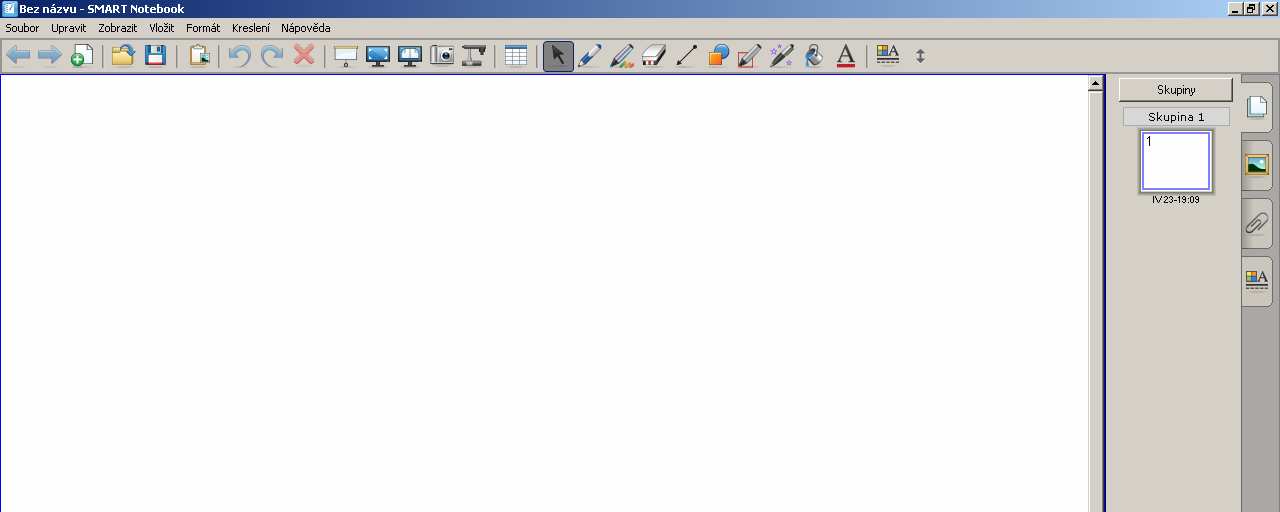The width and height of the screenshot is (1280, 512).
Task: Click the page scrollbar up arrow
Action: (1095, 84)
